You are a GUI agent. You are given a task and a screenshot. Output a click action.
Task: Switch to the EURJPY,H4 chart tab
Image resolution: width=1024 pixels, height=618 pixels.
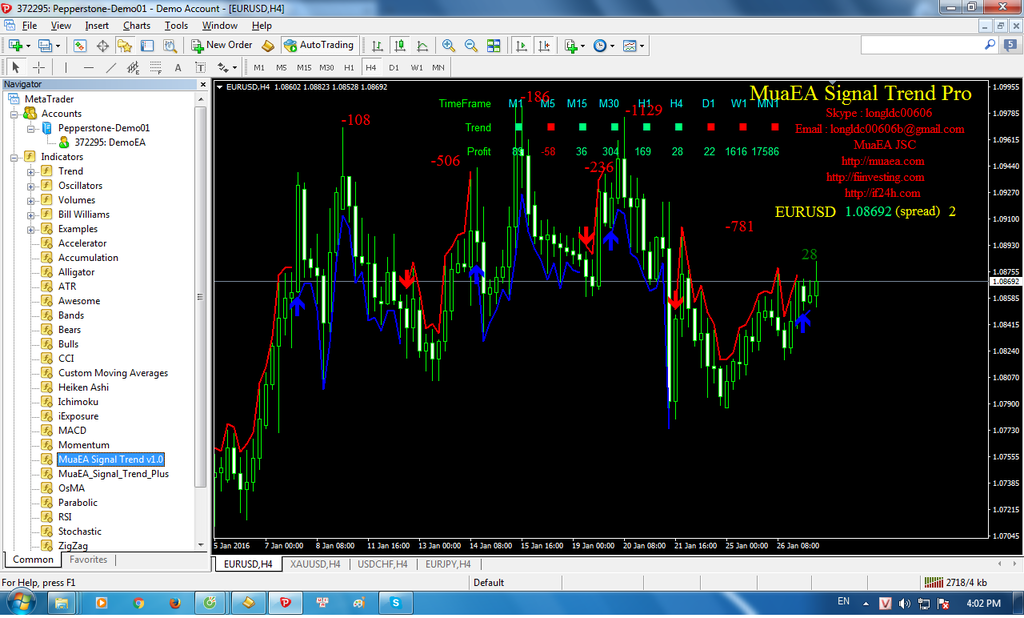[x=447, y=564]
